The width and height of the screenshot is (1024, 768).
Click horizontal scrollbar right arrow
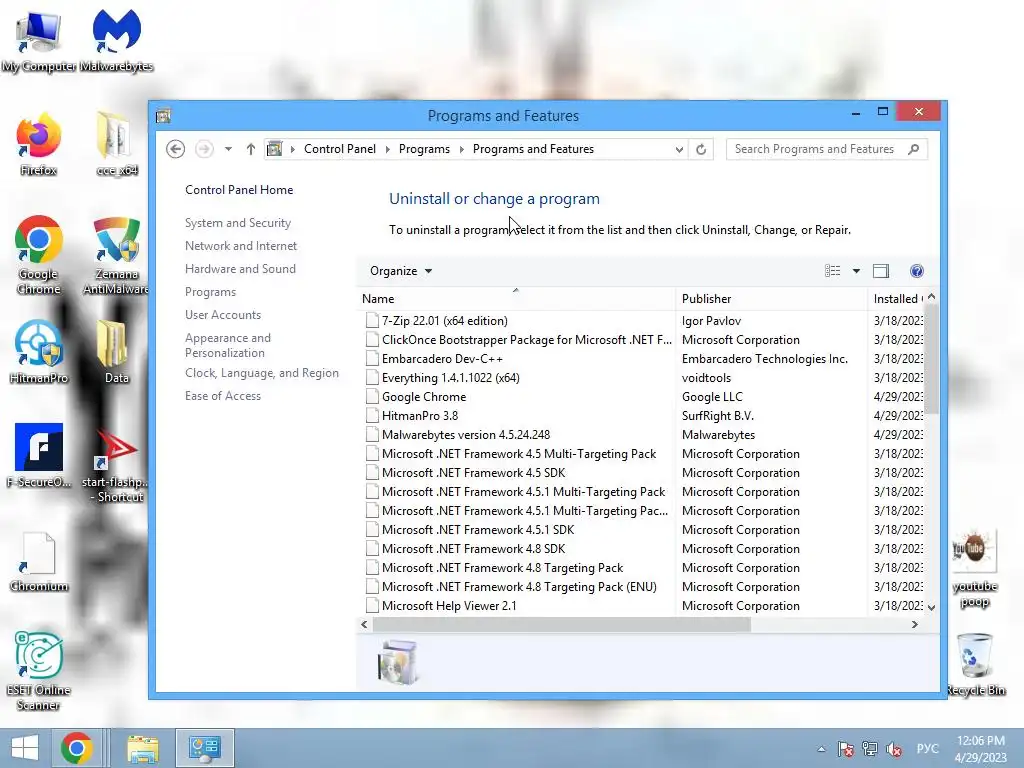pyautogui.click(x=914, y=624)
